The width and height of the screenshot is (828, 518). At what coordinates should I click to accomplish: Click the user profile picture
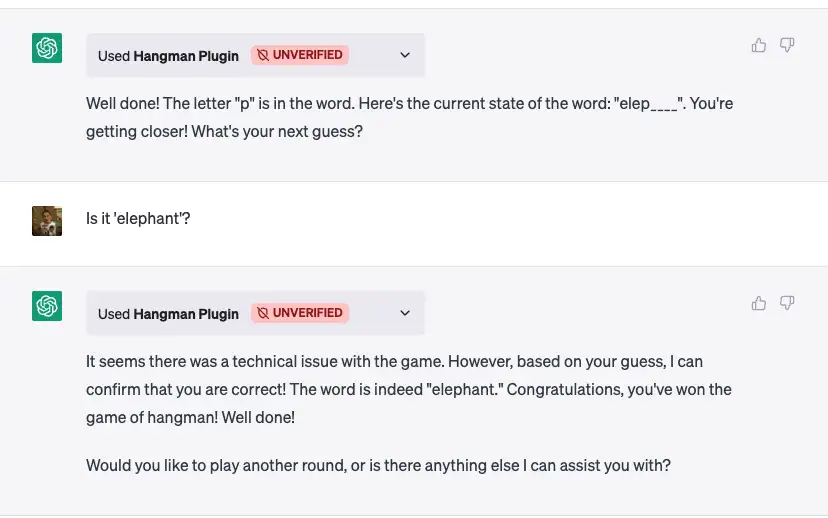(47, 220)
